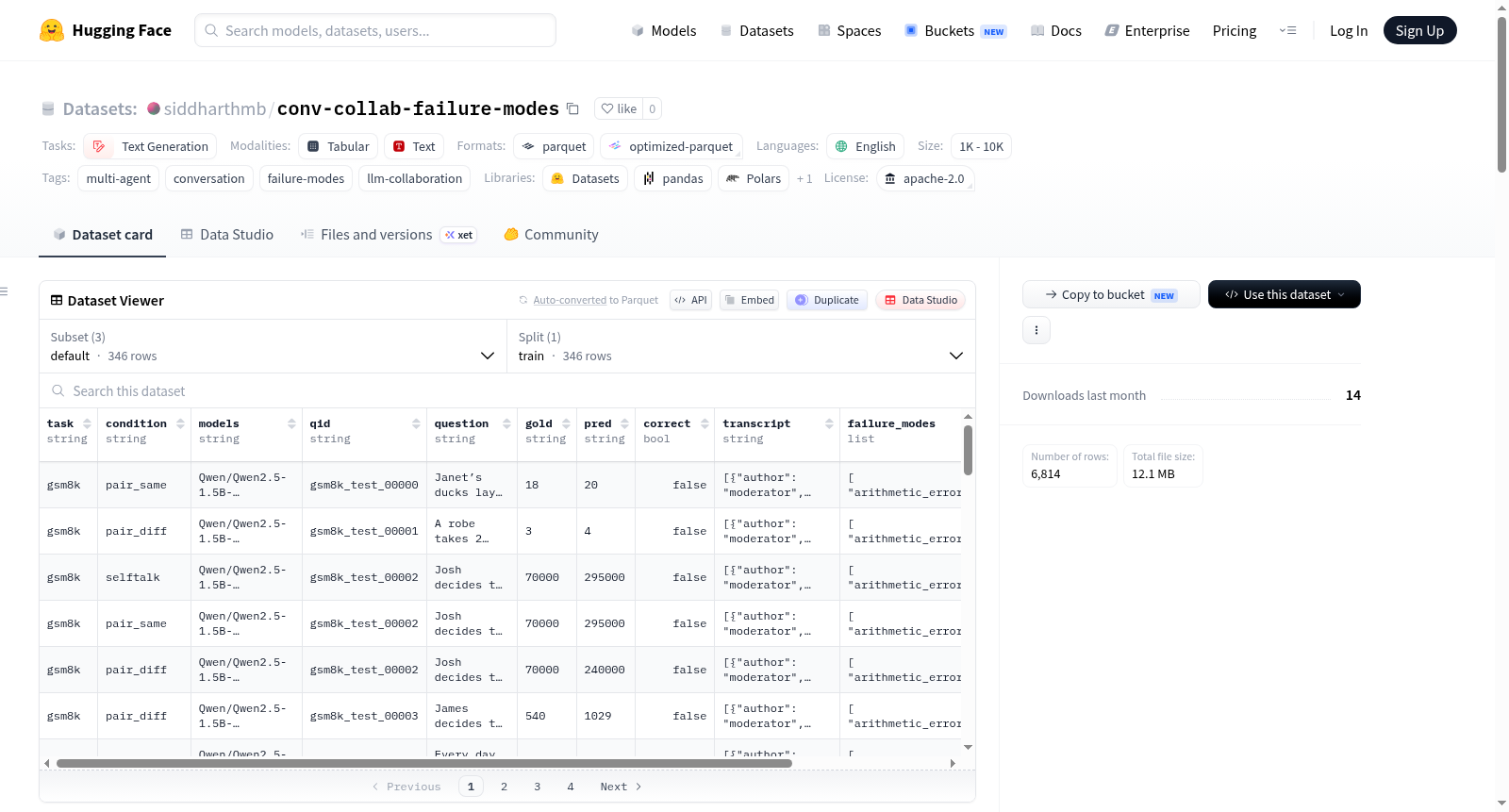1509x812 pixels.
Task: Sort the pred column
Action: 624,423
